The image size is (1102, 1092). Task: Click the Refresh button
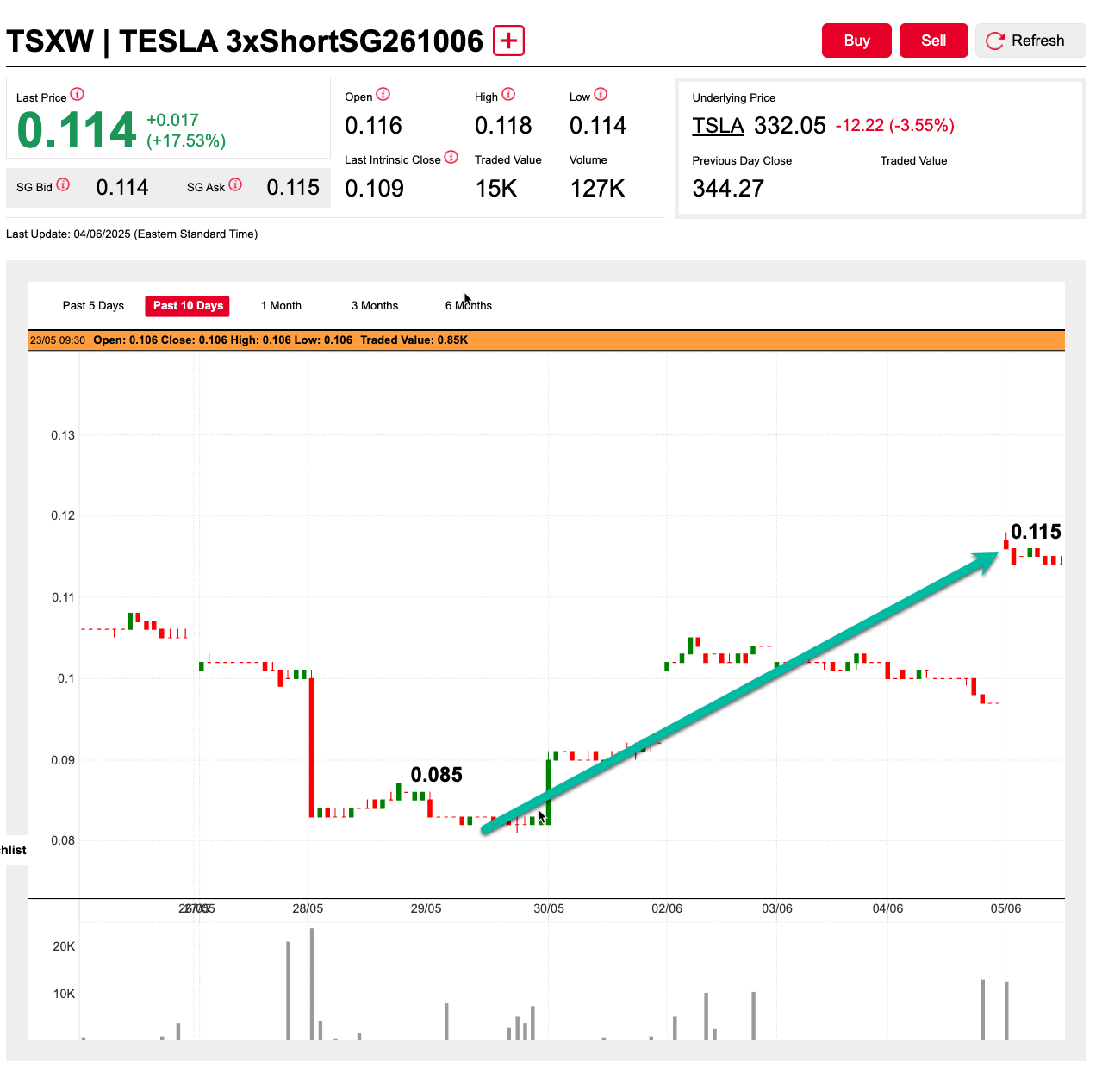pyautogui.click(x=1030, y=41)
